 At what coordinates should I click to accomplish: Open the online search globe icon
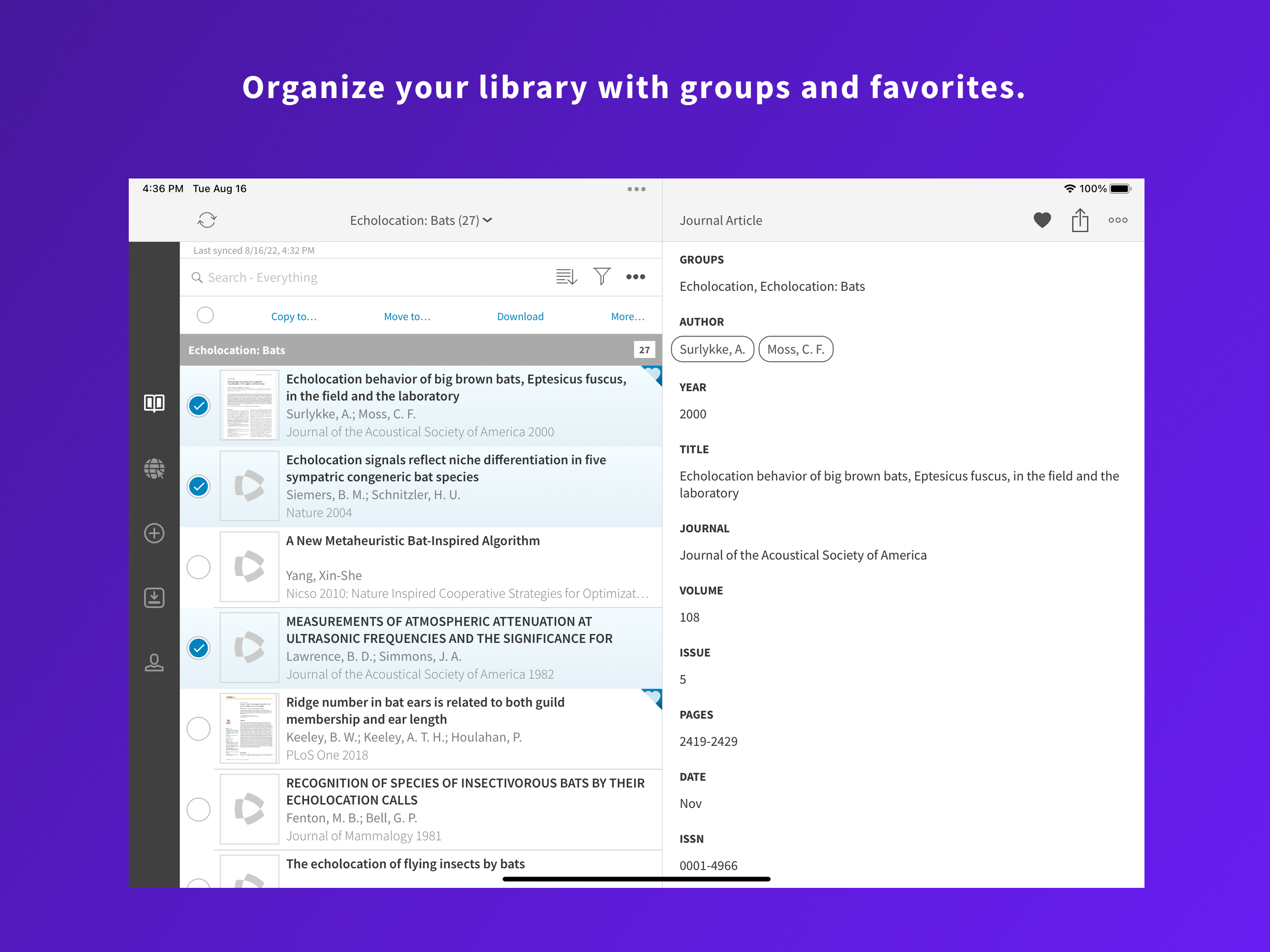pos(154,469)
